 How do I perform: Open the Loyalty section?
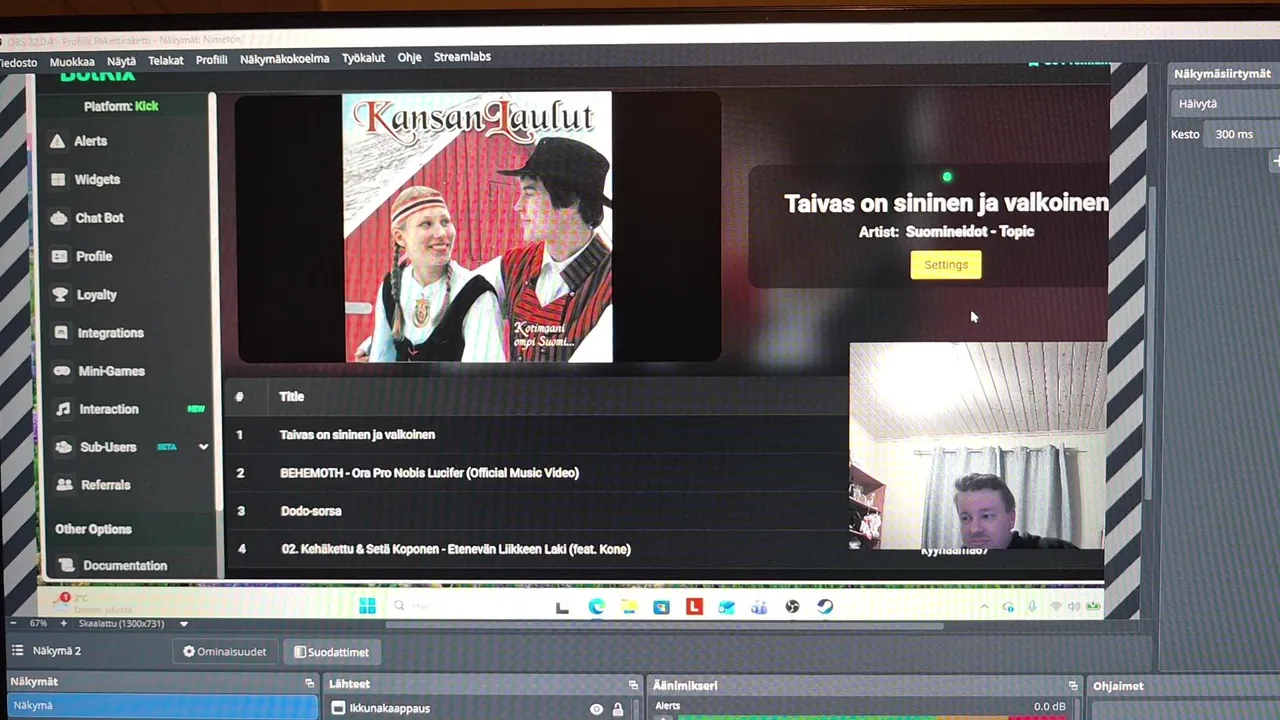click(96, 295)
